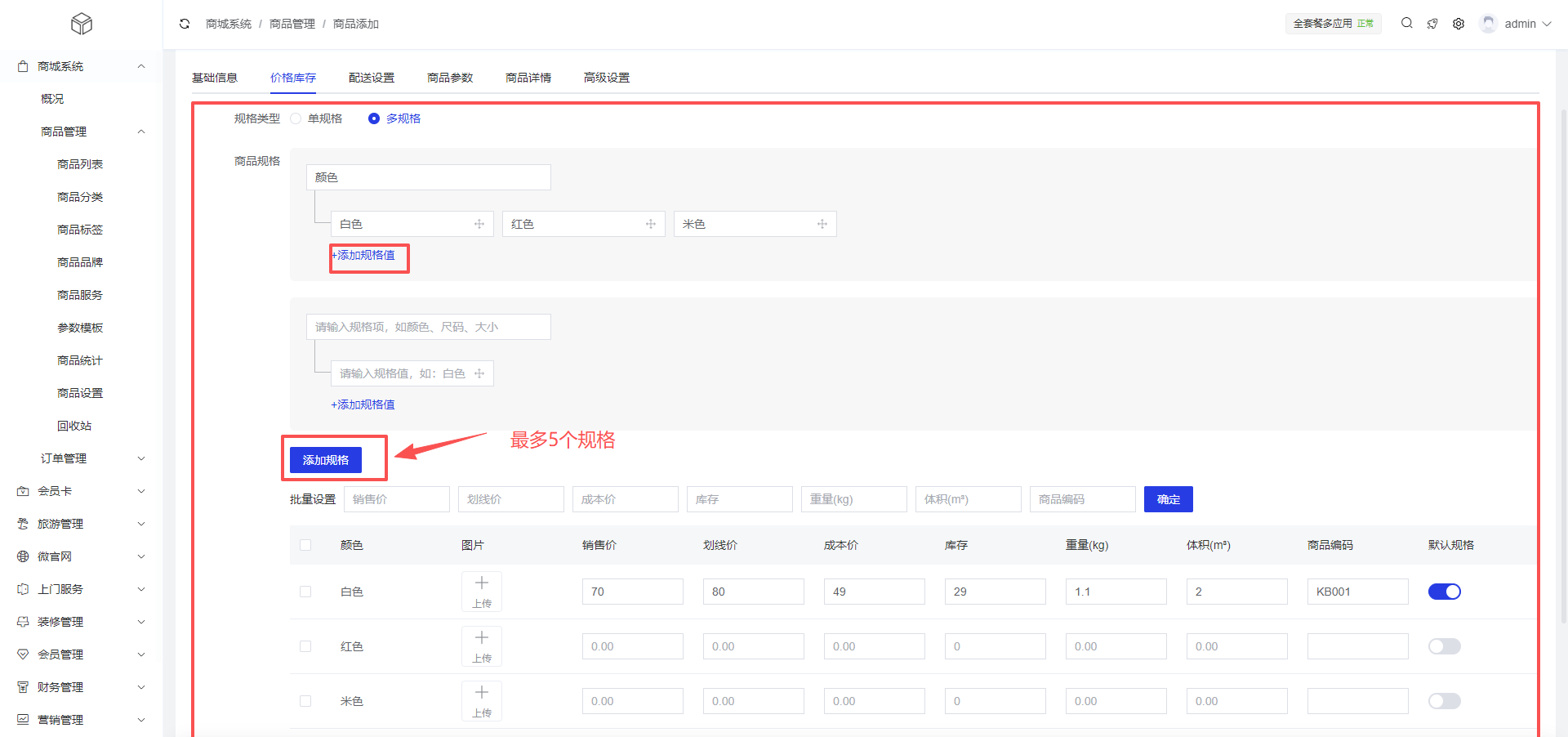Select the 单规格 radio option

[296, 118]
